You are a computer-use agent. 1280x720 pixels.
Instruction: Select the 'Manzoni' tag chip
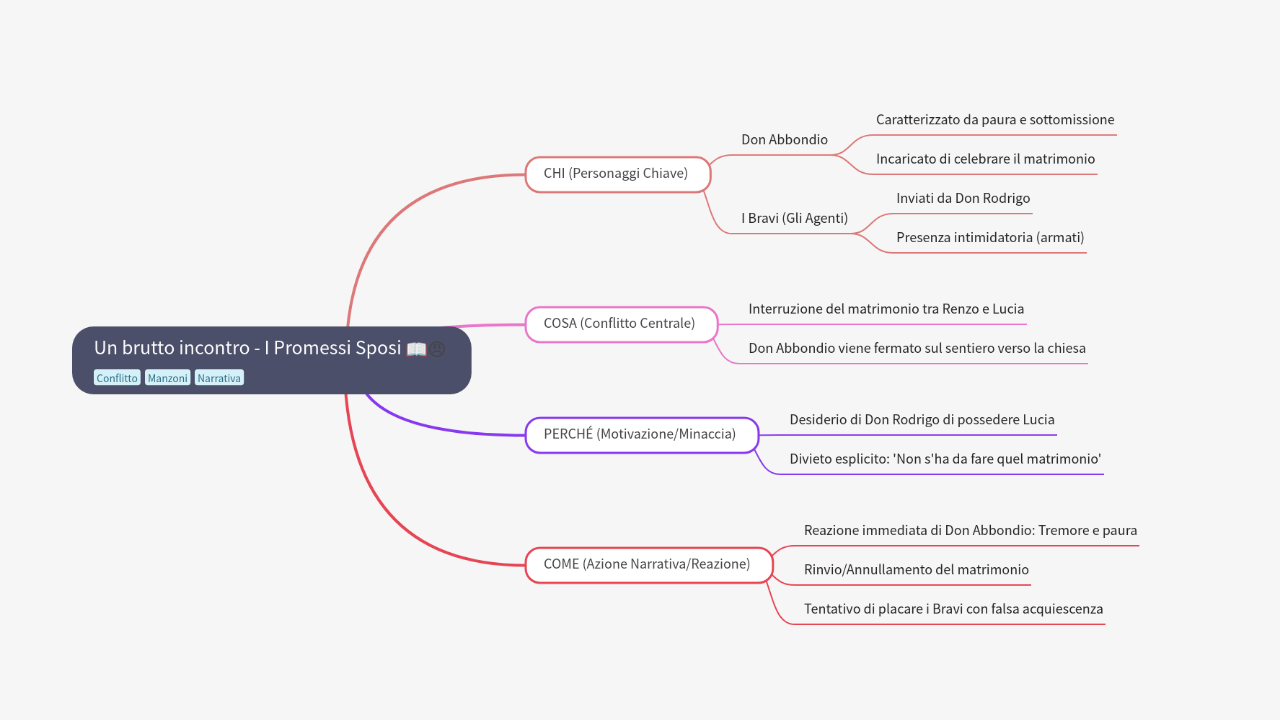click(x=167, y=377)
